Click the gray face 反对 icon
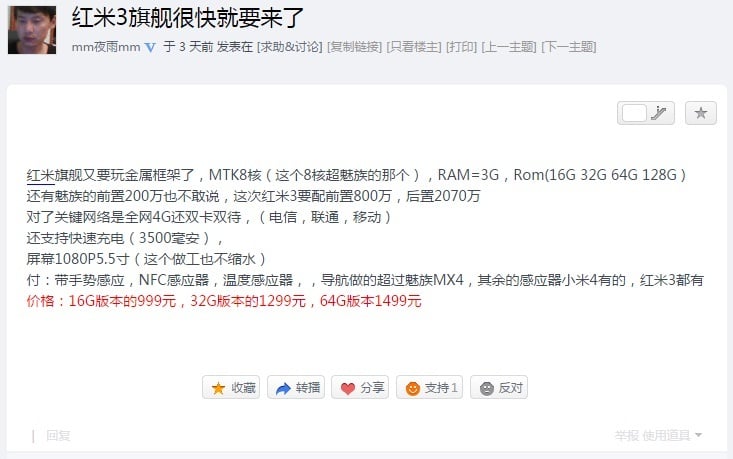 click(487, 388)
